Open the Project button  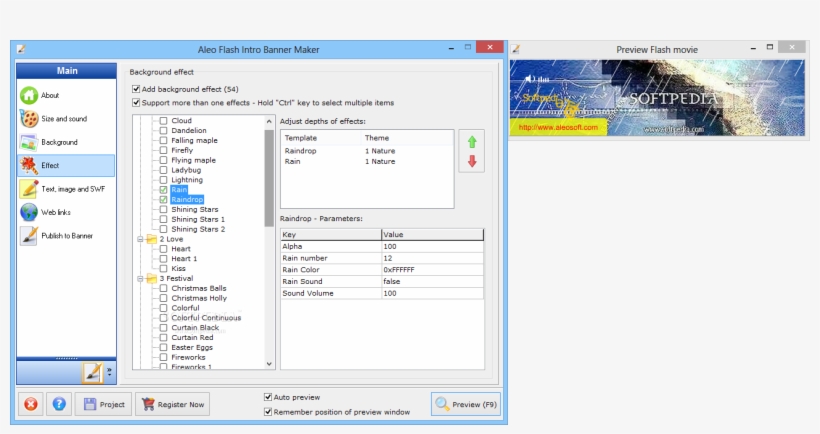coord(104,404)
